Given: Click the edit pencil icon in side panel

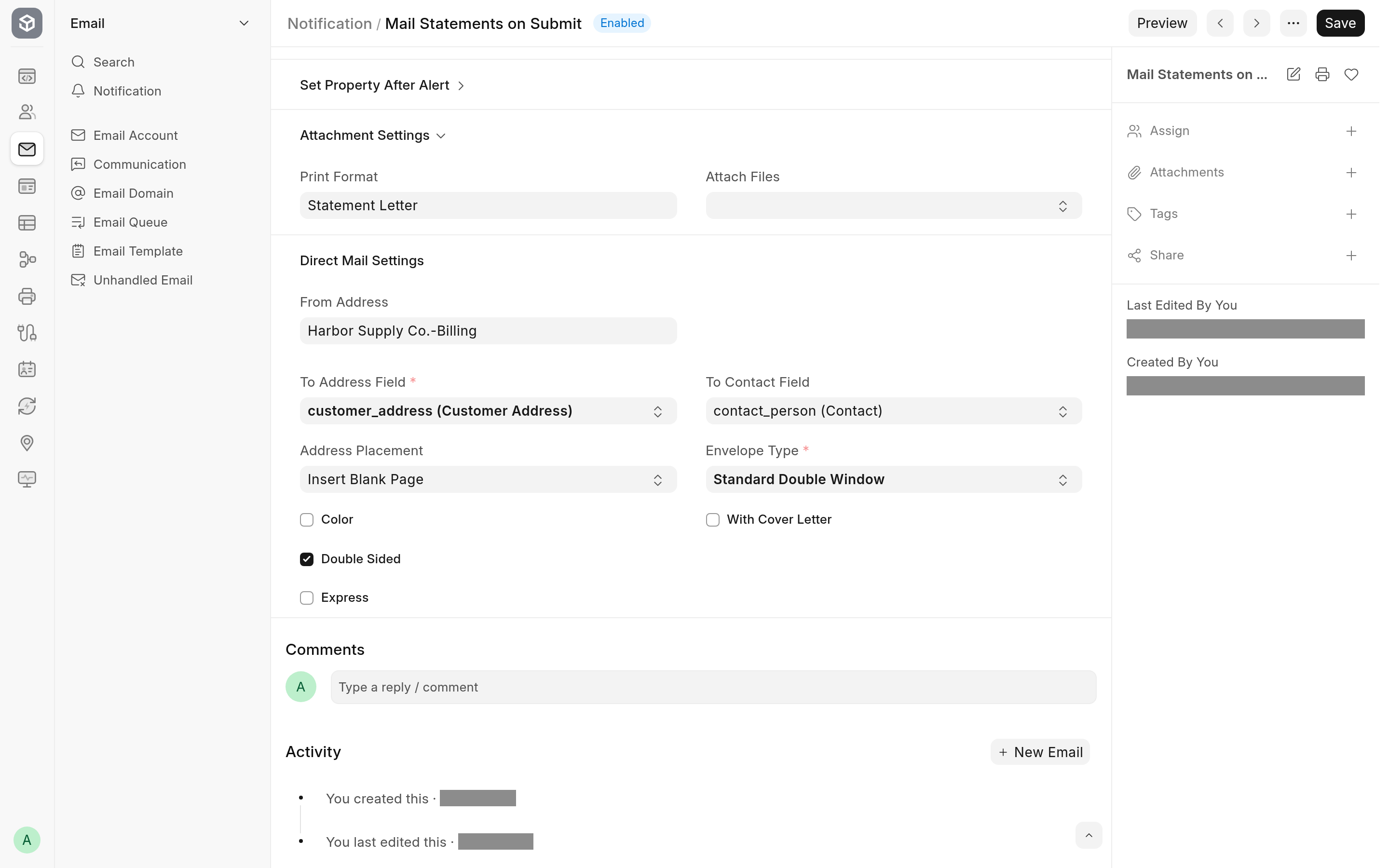Looking at the screenshot, I should click(1293, 75).
